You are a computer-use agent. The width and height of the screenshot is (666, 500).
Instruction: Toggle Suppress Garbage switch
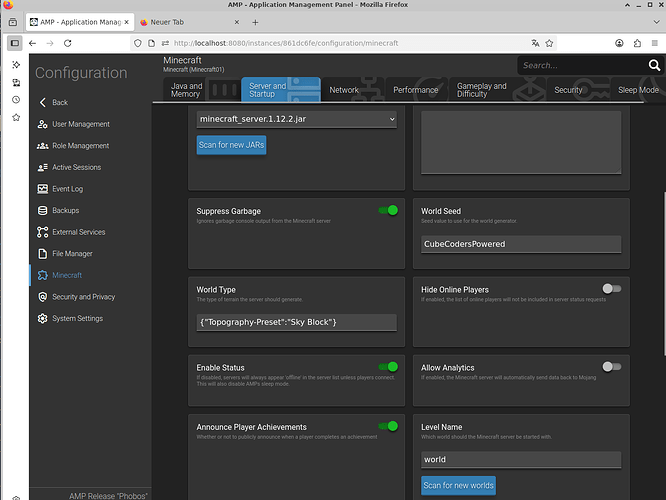pos(388,210)
